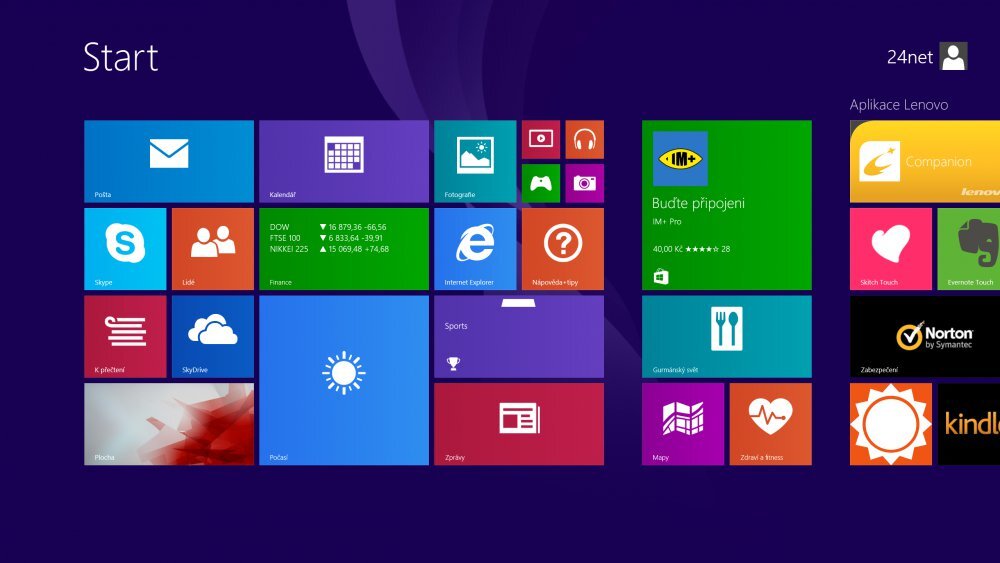
Task: Open the SkyDrive cloud tile
Action: [212, 336]
